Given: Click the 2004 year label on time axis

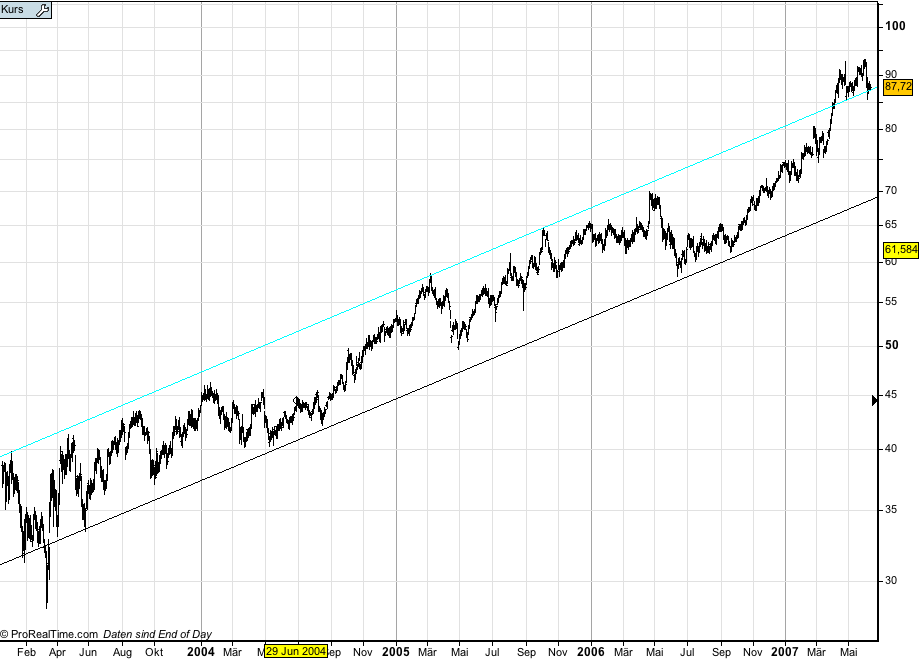Looking at the screenshot, I should (x=201, y=651).
